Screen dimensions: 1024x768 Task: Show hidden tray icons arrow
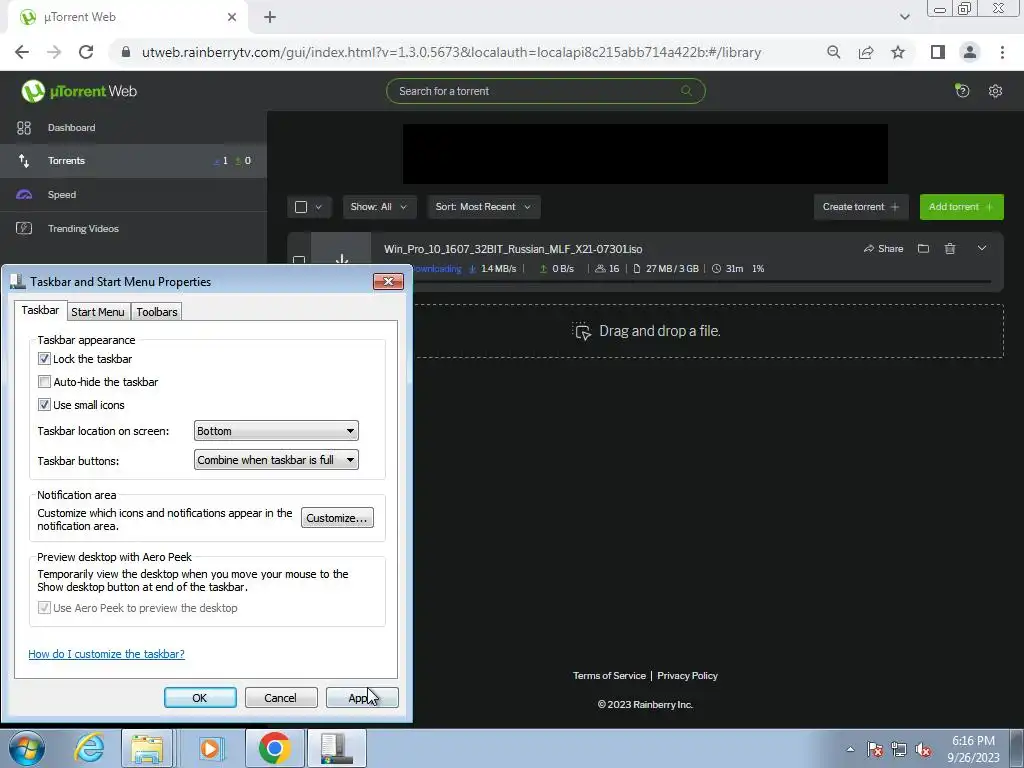(850, 749)
